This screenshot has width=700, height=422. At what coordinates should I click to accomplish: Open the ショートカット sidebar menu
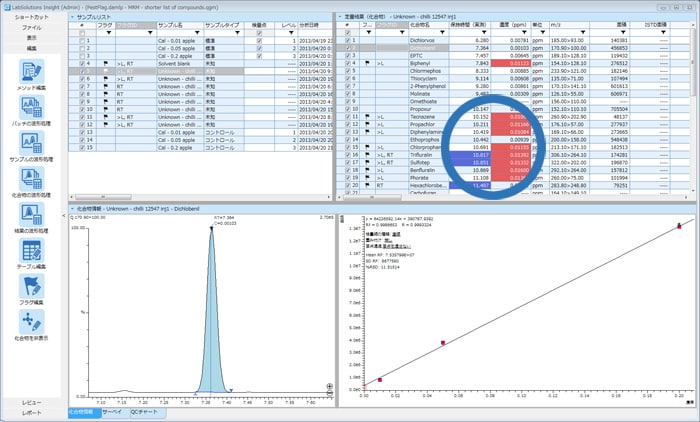pos(31,17)
